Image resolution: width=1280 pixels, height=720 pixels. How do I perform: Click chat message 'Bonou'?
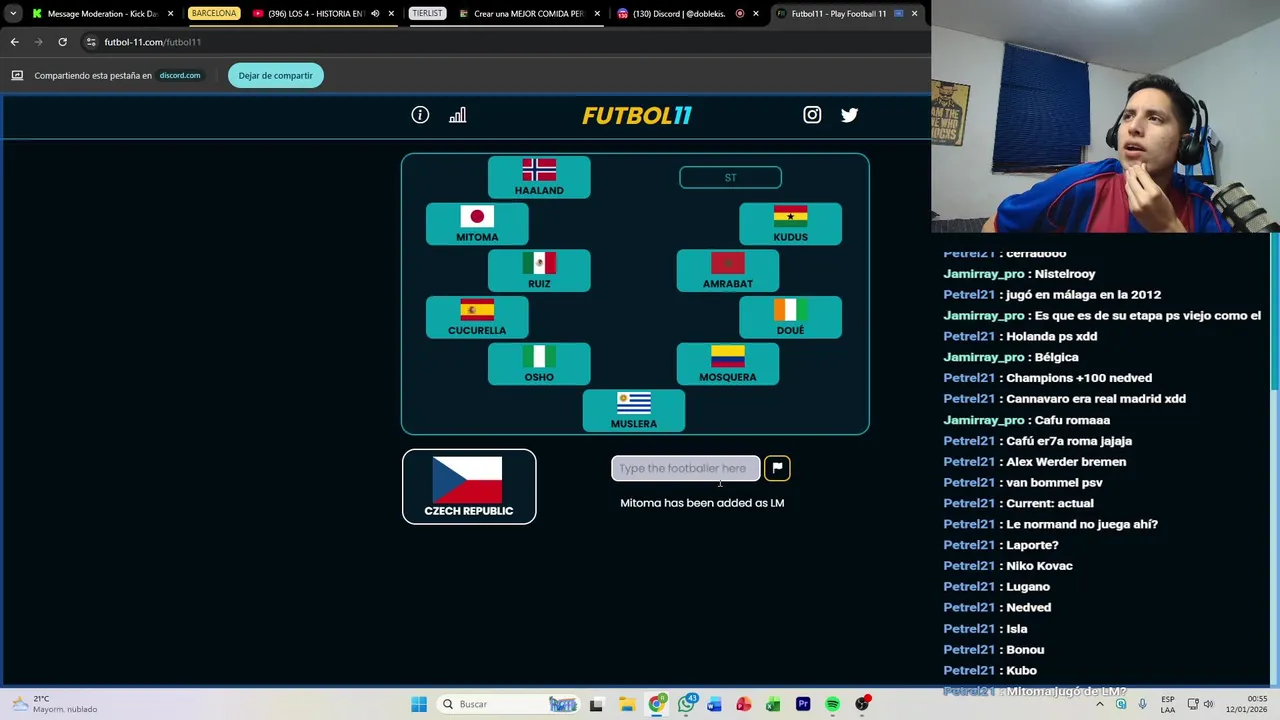pyautogui.click(x=1025, y=650)
